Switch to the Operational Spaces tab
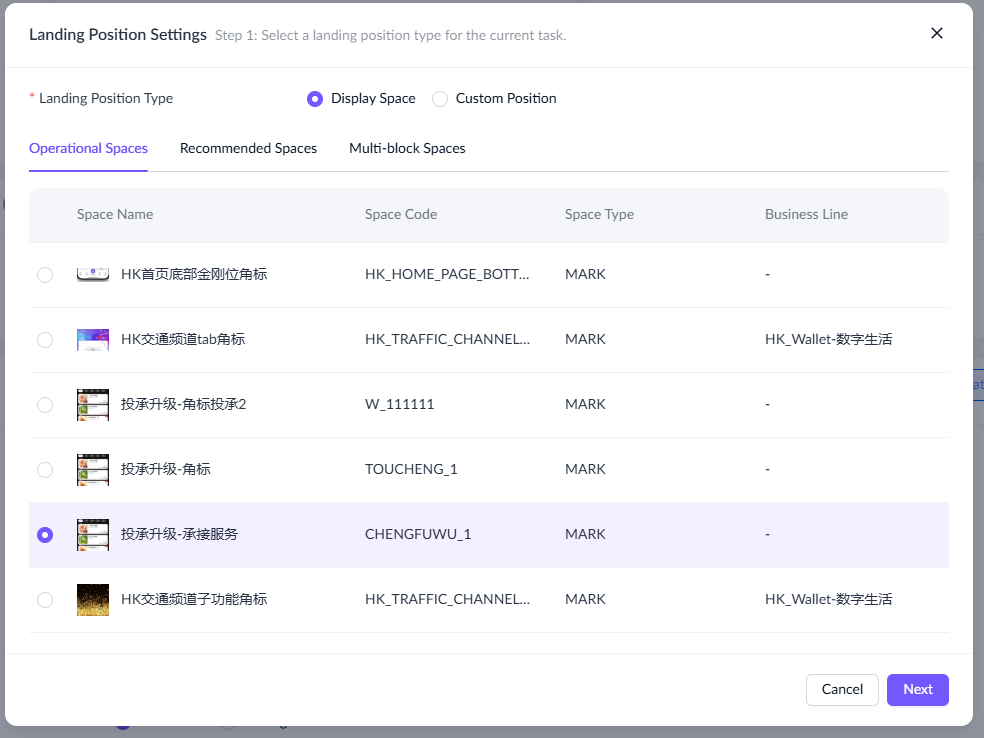The width and height of the screenshot is (984, 738). pyautogui.click(x=88, y=148)
